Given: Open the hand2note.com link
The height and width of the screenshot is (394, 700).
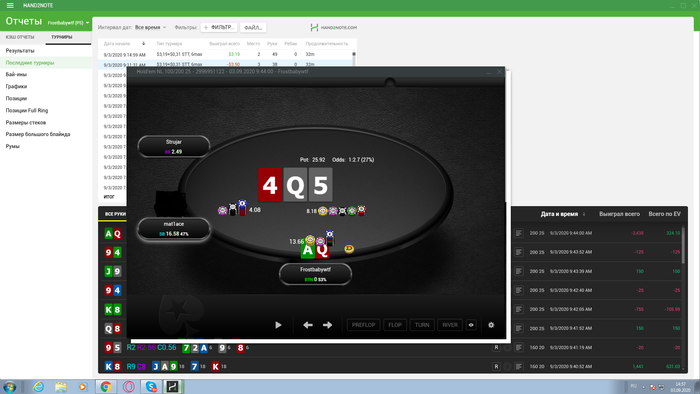Looking at the screenshot, I should tap(334, 27).
